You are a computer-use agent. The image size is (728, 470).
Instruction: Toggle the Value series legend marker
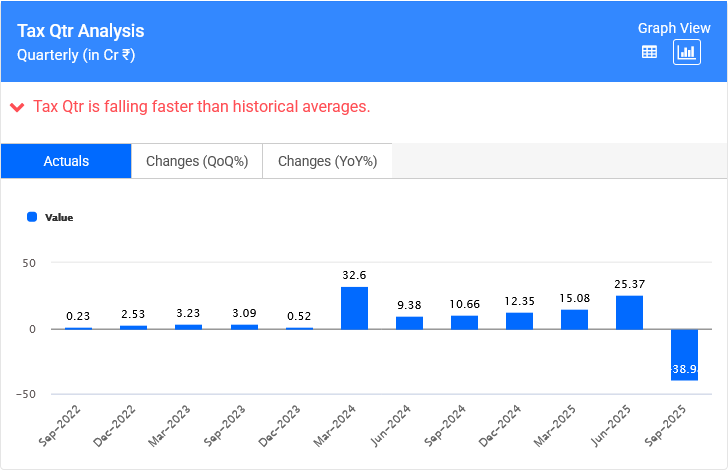[x=32, y=217]
